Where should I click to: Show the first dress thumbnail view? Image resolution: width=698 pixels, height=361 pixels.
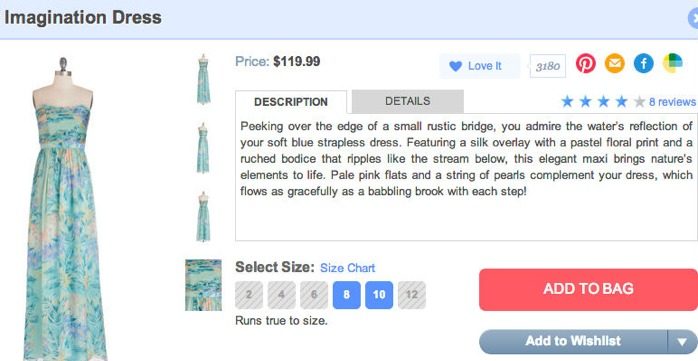click(203, 79)
